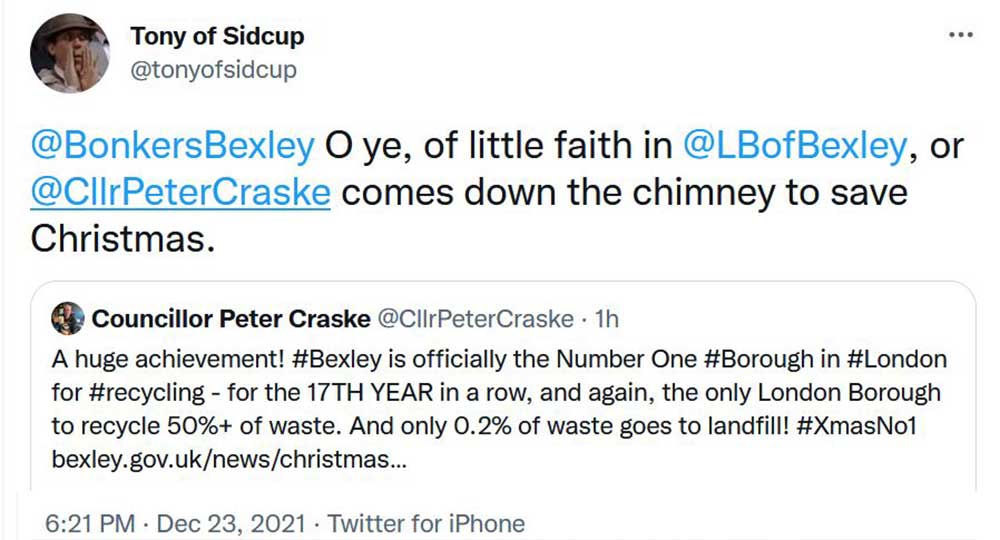This screenshot has height=540, width=1000.
Task: Click the @tonyofsidcup handle
Action: [x=213, y=70]
